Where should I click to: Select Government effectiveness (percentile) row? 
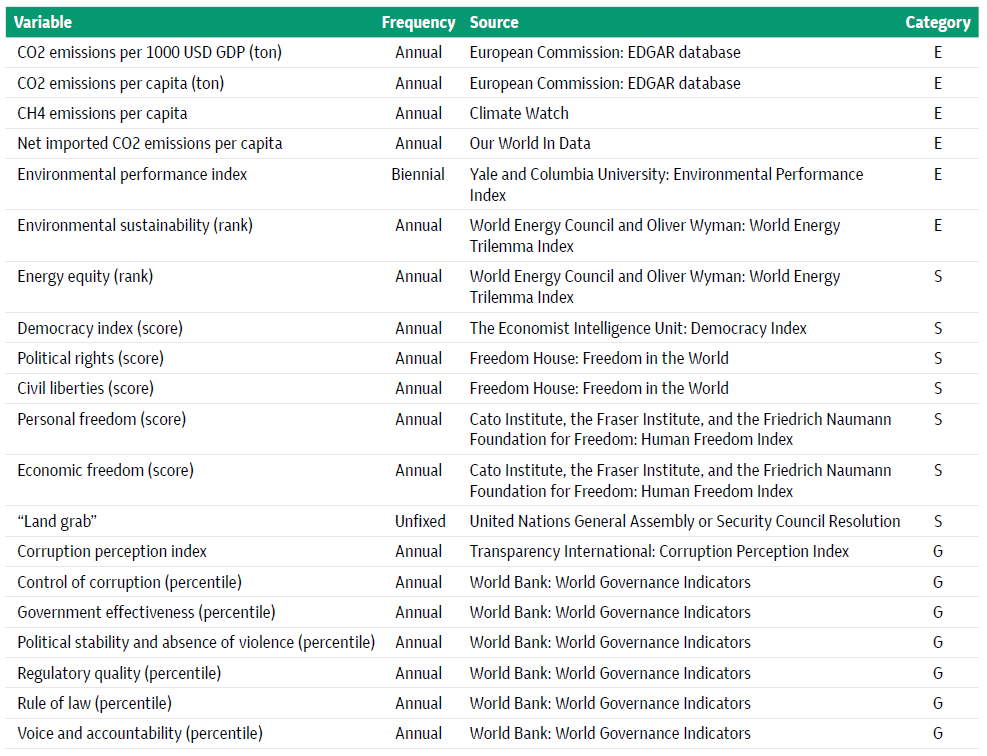click(492, 612)
